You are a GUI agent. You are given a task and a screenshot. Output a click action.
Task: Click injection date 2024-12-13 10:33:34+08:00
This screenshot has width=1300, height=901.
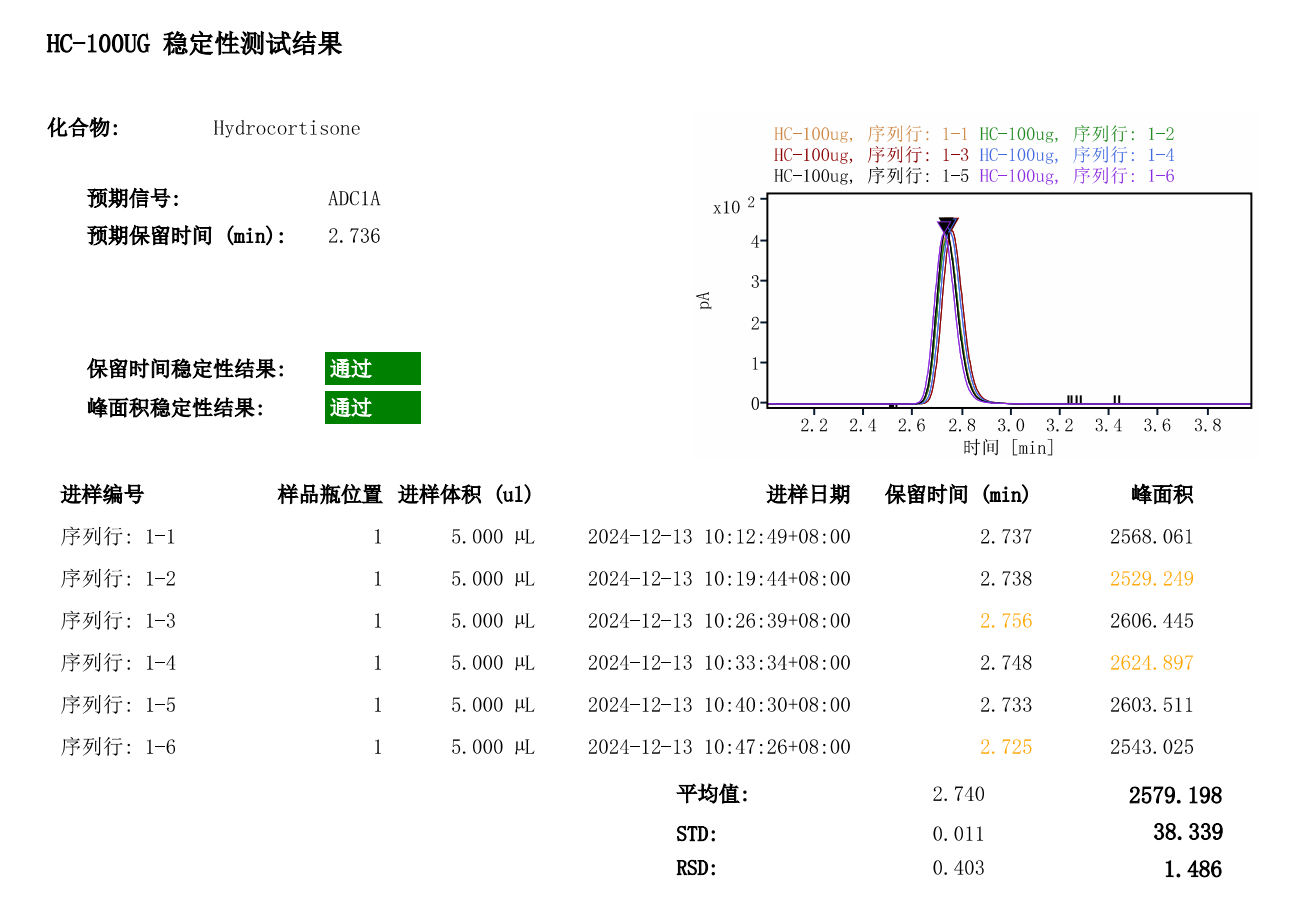coord(719,663)
